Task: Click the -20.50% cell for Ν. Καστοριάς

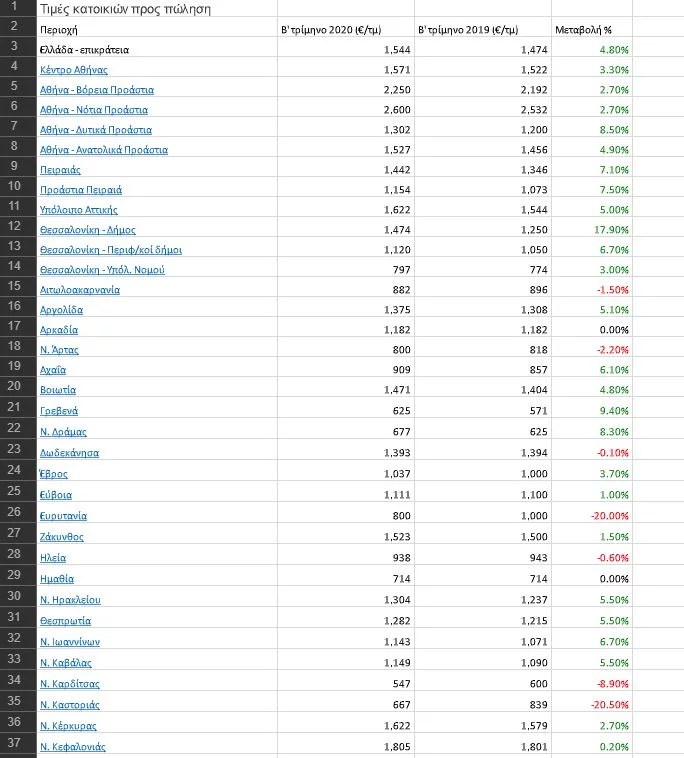Action: pos(607,704)
